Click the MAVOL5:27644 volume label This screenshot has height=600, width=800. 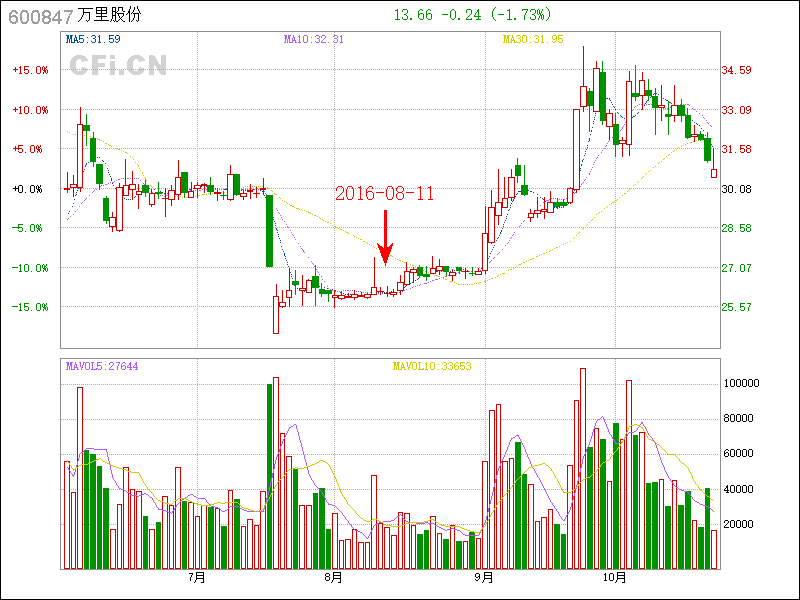(102, 367)
